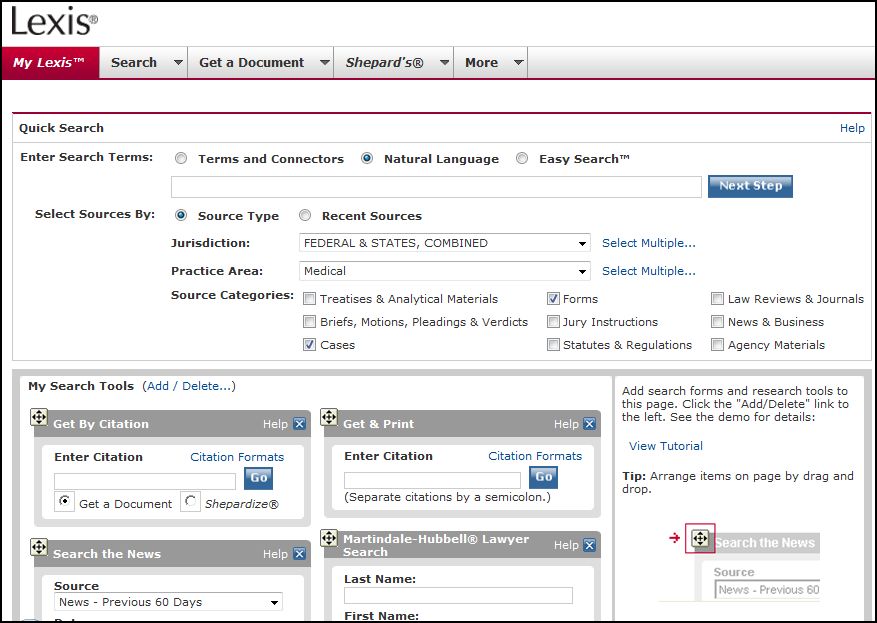Image resolution: width=877 pixels, height=623 pixels.
Task: Close the Get & Print panel
Action: tap(589, 424)
